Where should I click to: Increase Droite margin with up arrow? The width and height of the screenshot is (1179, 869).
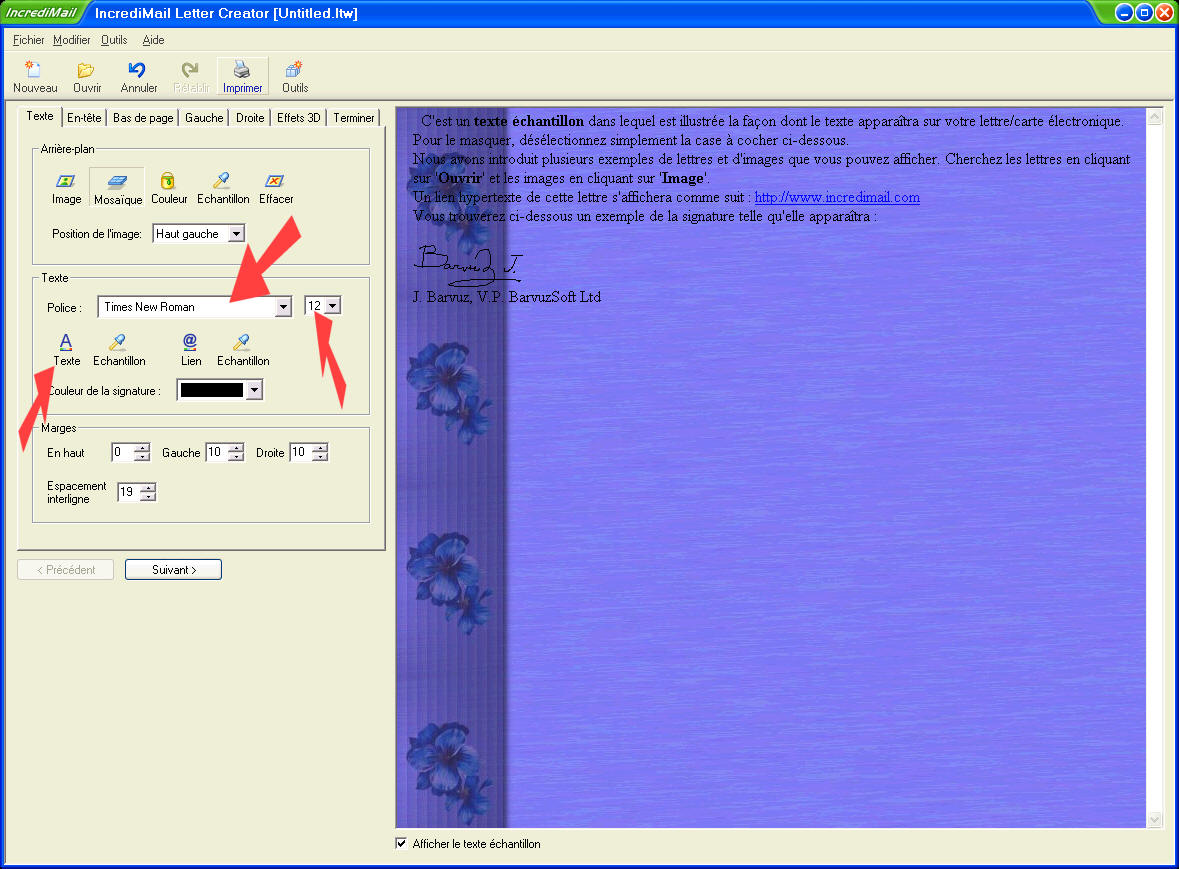click(x=320, y=448)
